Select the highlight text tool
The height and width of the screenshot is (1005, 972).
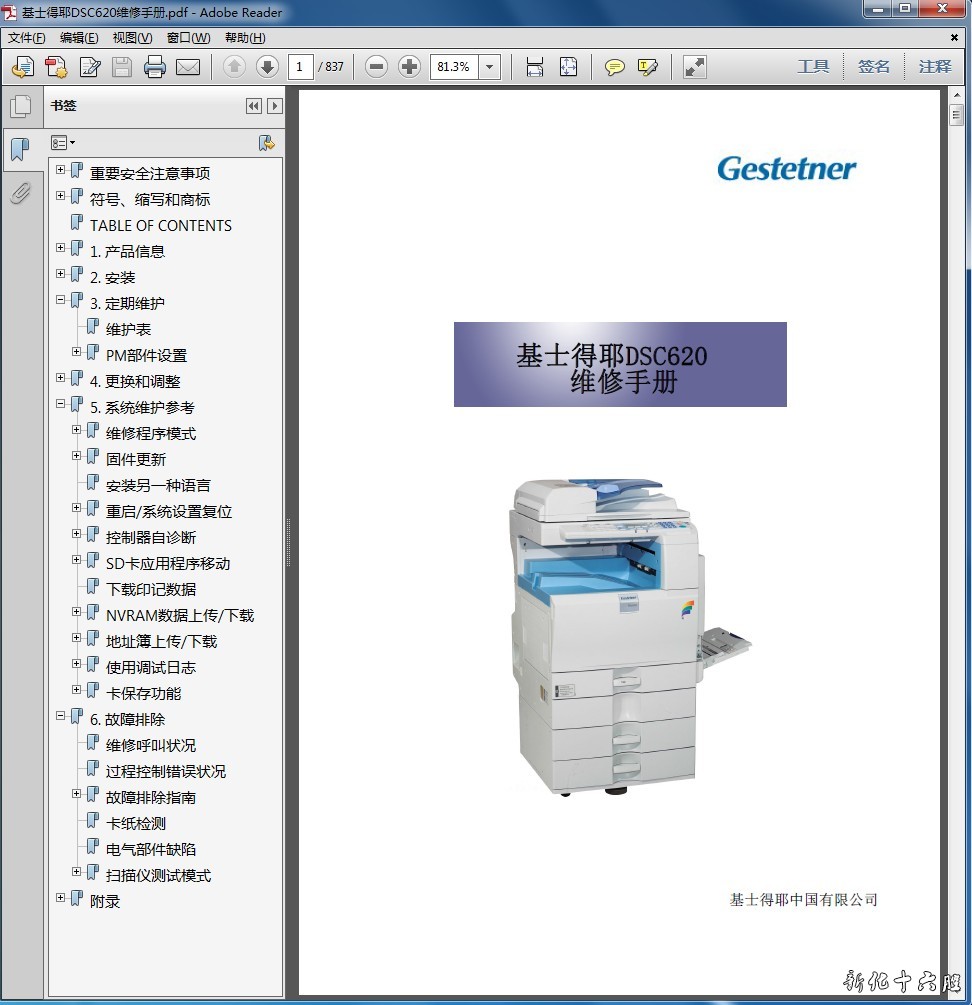(x=647, y=67)
